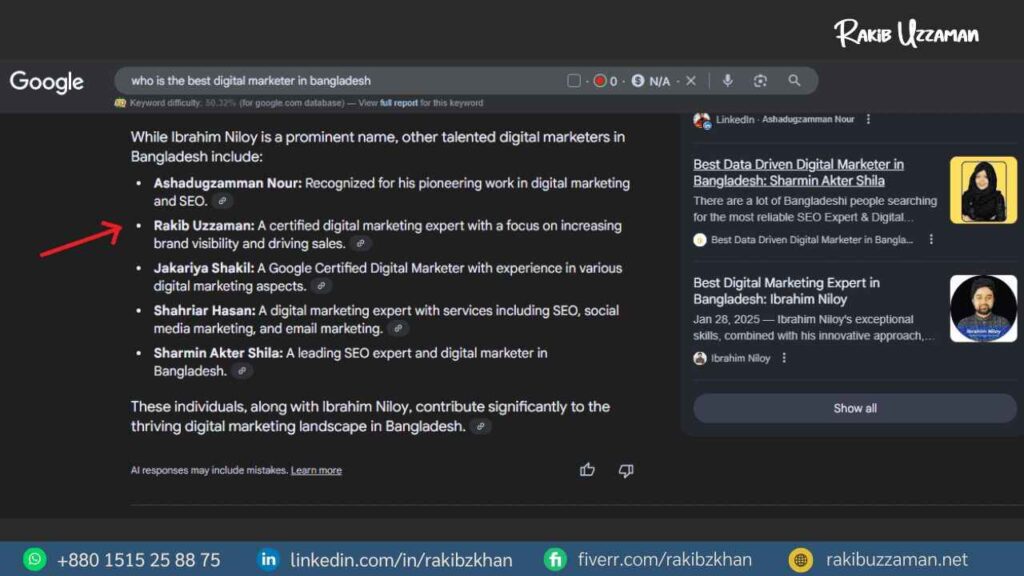Click the Google logo
Screen dimensions: 1024x576
pos(47,81)
